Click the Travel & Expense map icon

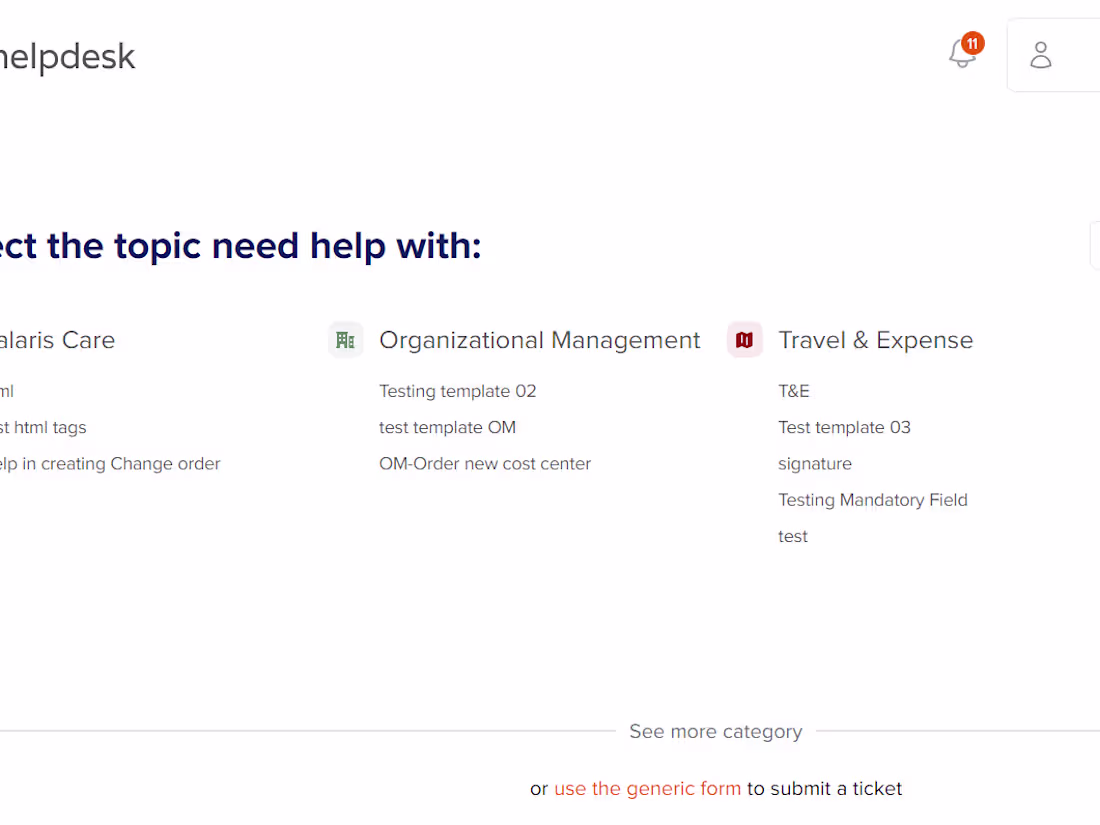coord(744,339)
